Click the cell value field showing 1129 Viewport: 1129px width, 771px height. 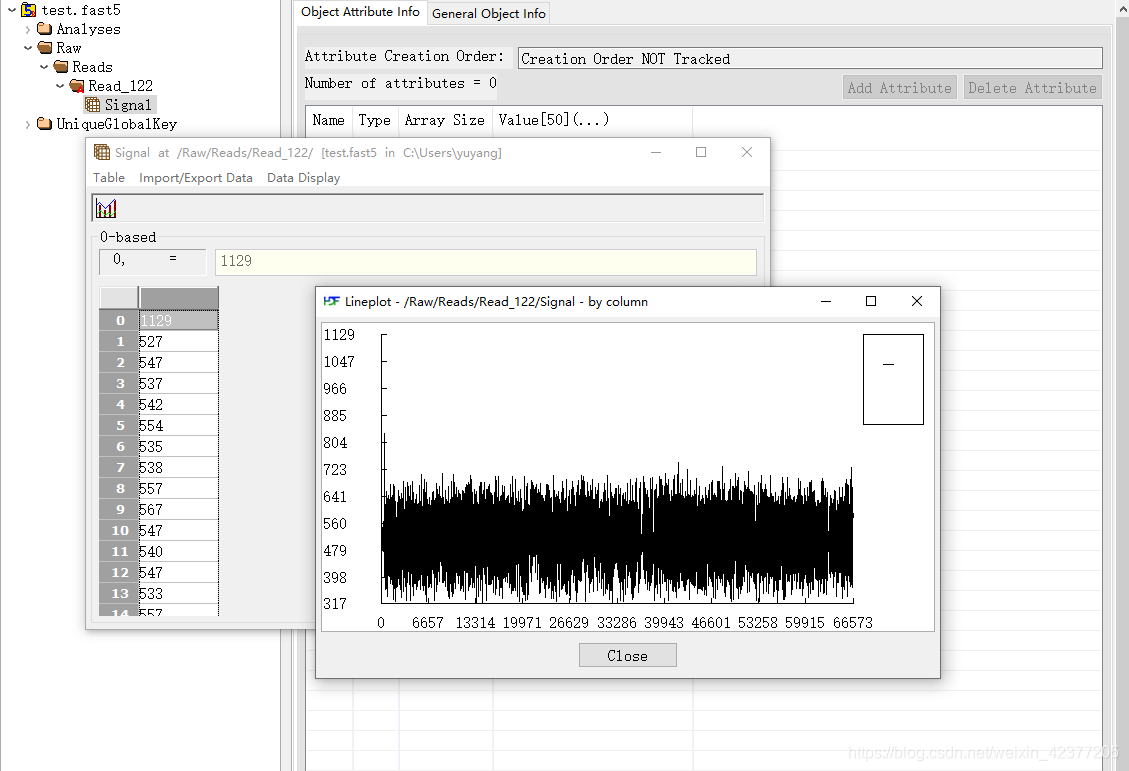pyautogui.click(x=485, y=261)
